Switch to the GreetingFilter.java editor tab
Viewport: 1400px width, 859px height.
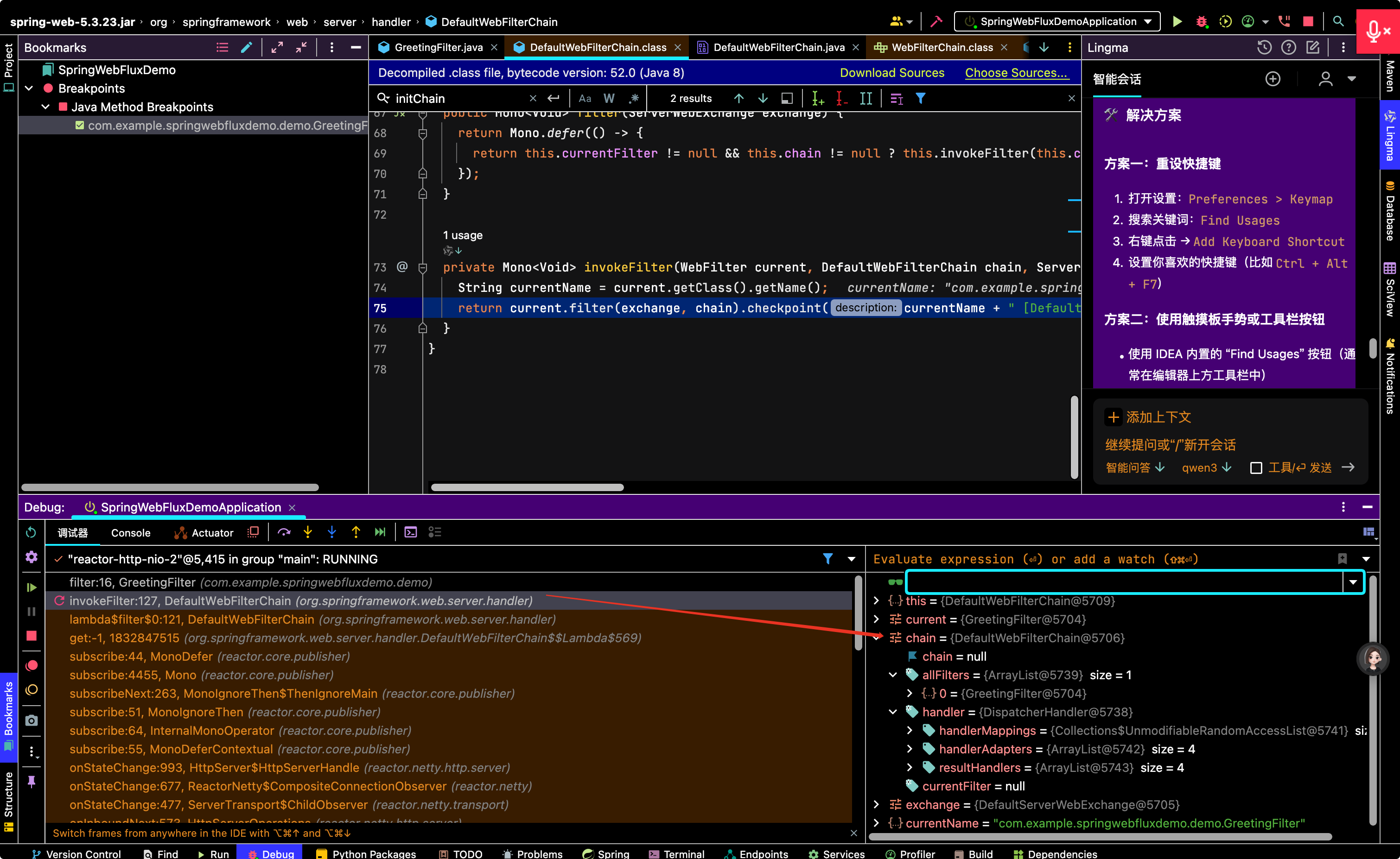pos(438,47)
